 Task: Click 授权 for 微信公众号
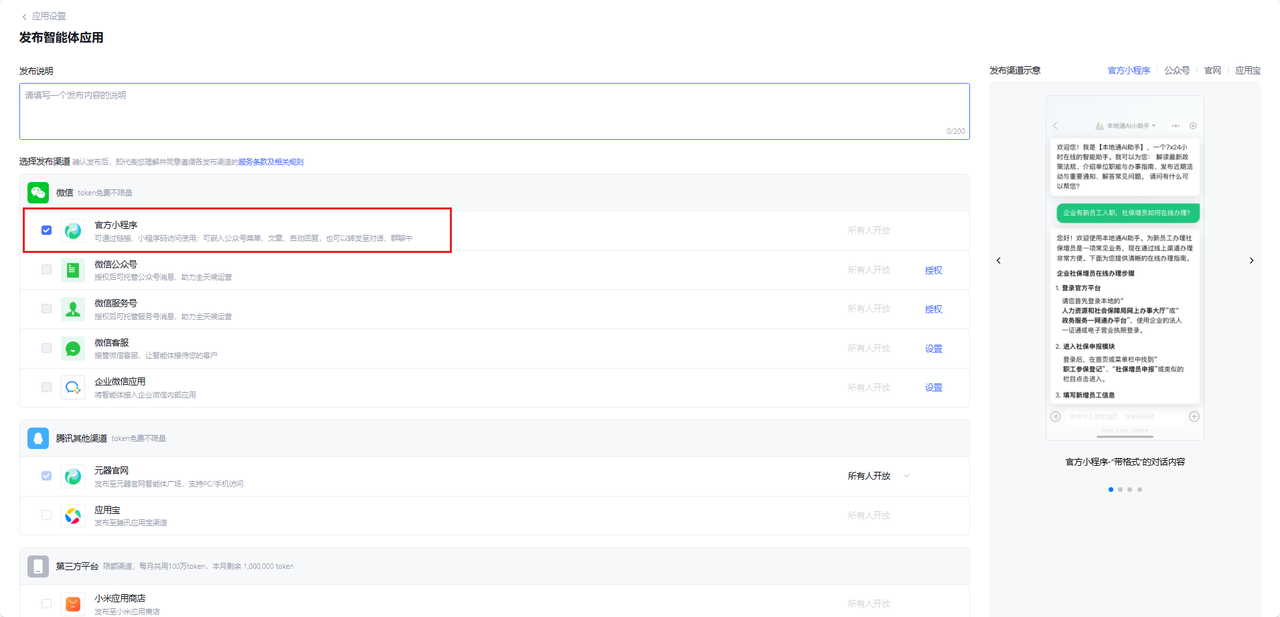[x=933, y=270]
